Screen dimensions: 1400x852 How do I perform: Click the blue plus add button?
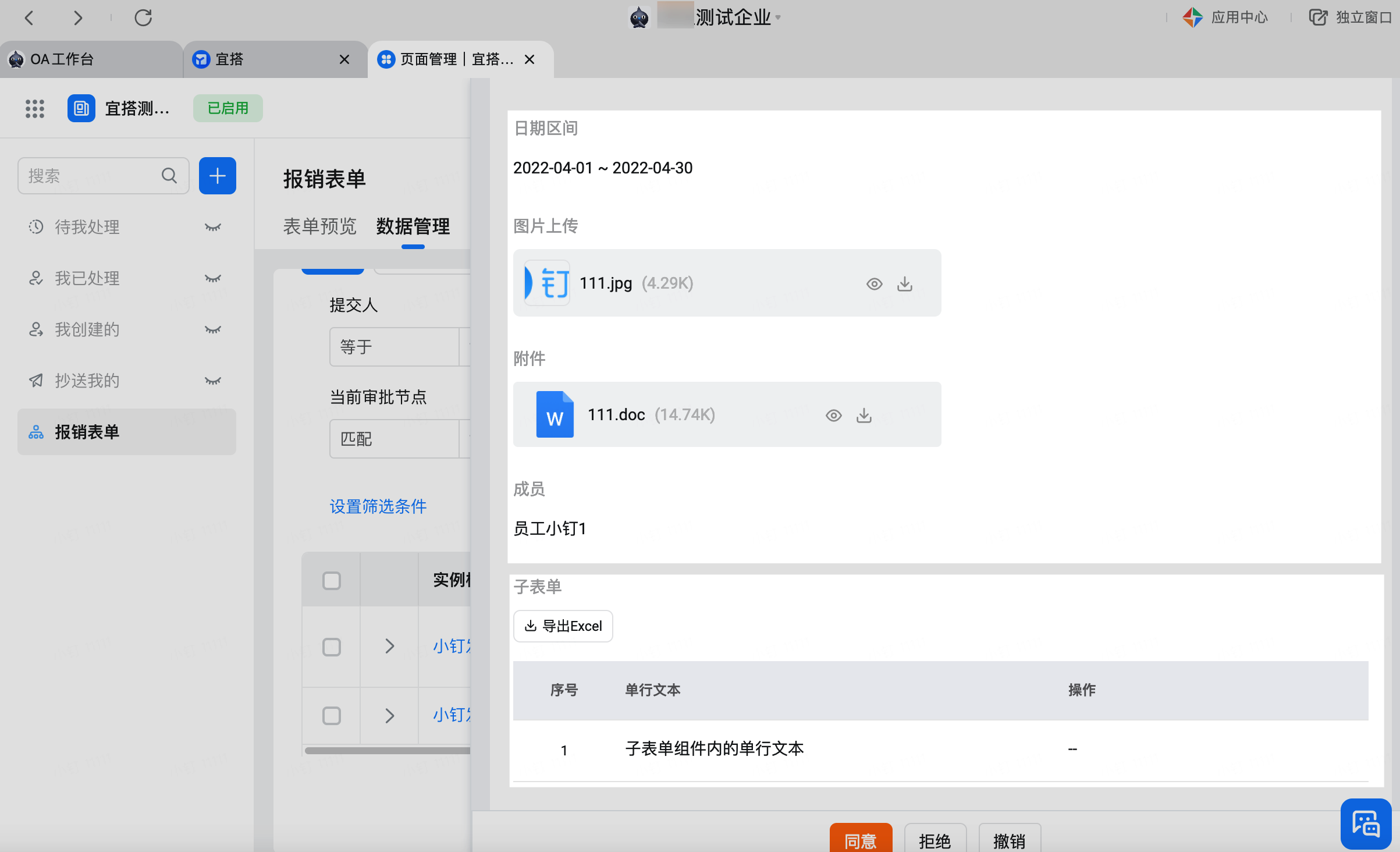217,176
